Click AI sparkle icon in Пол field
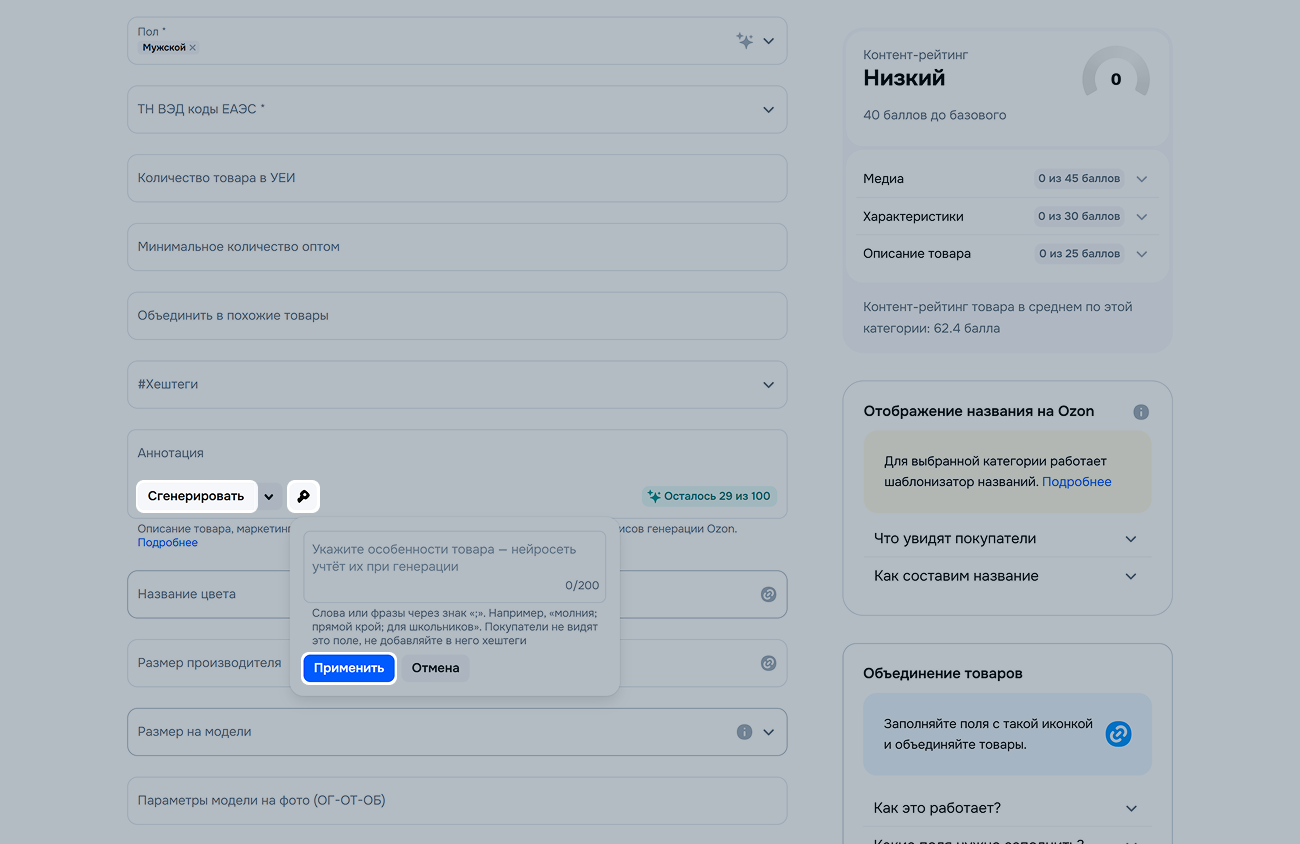 744,41
